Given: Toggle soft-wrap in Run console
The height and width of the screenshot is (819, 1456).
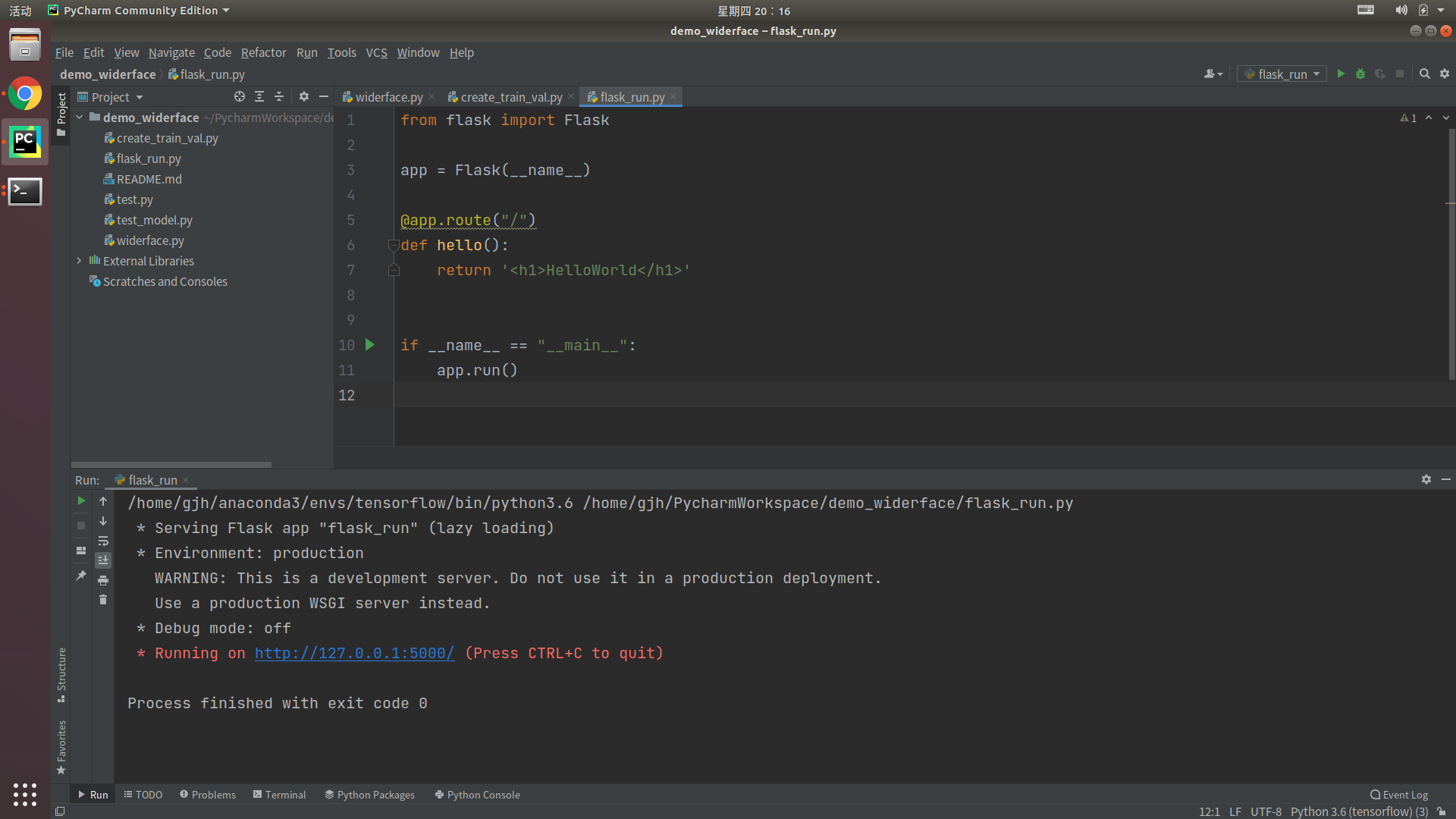Looking at the screenshot, I should (103, 541).
